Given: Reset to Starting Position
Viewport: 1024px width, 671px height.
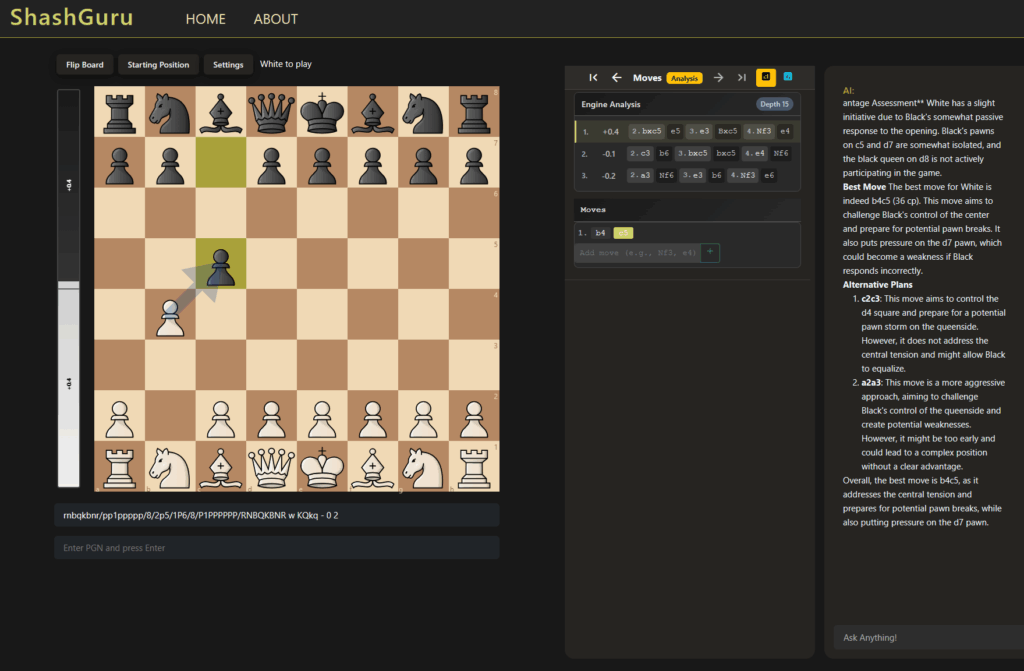Looking at the screenshot, I should coord(158,65).
